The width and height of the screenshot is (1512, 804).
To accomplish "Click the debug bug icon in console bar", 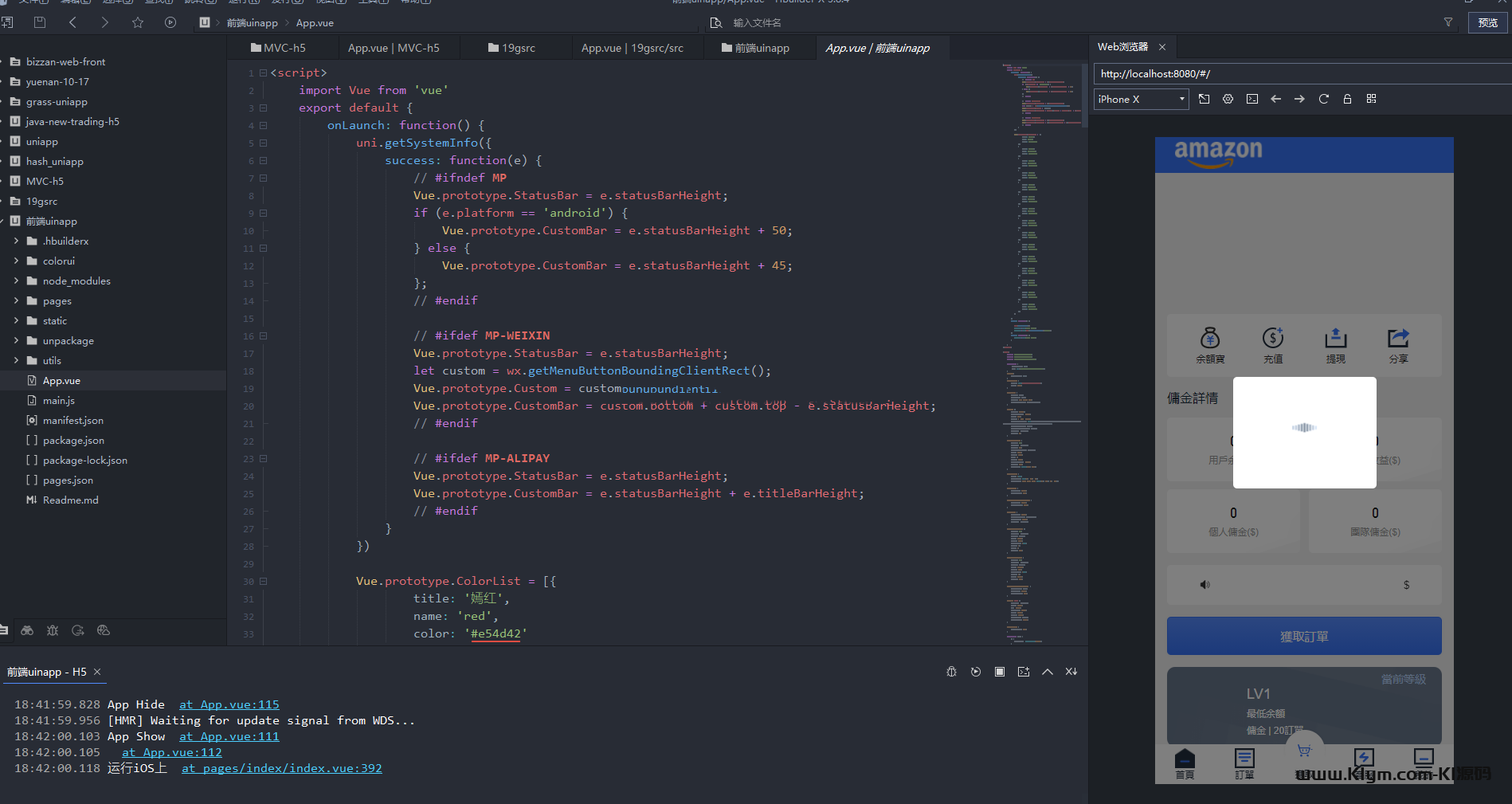I will pos(951,672).
